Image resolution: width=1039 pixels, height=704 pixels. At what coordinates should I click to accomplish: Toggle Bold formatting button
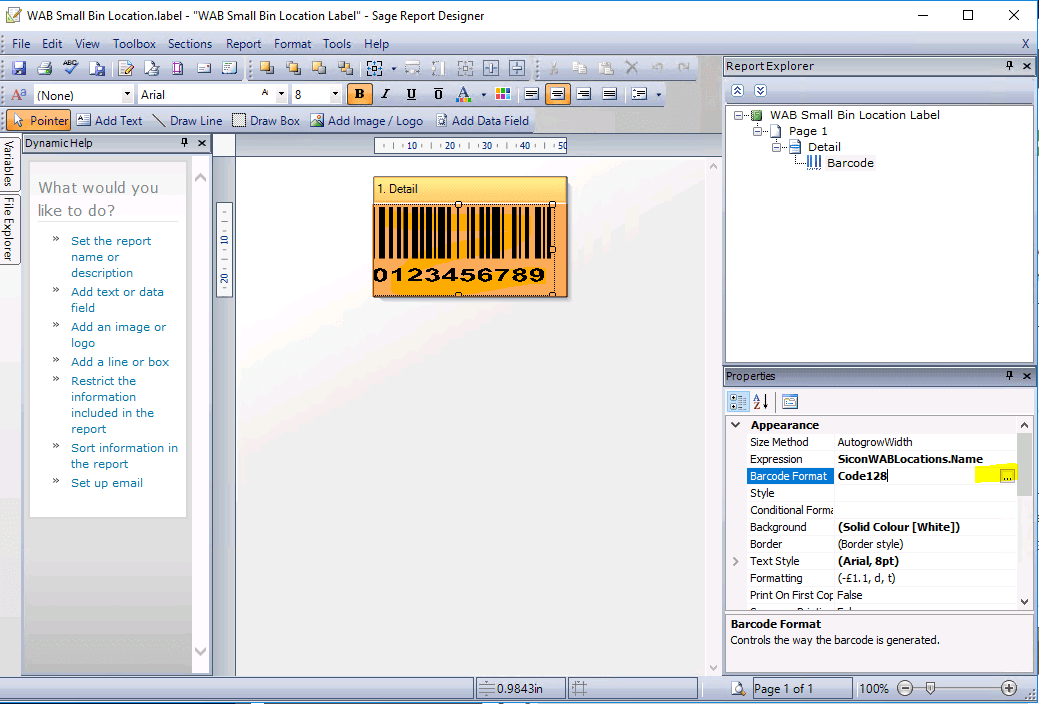pos(359,94)
